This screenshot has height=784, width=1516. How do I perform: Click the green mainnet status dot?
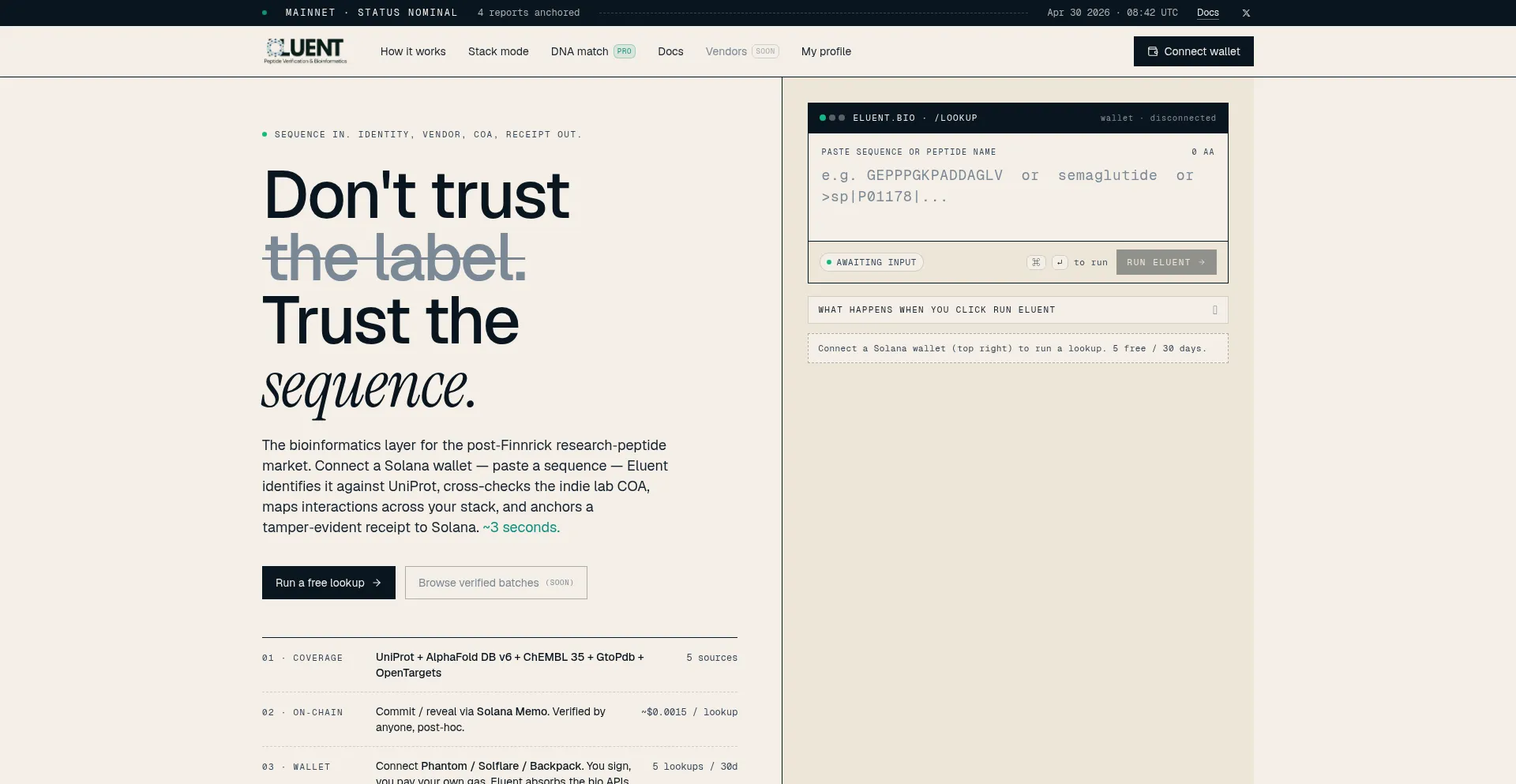pos(265,13)
